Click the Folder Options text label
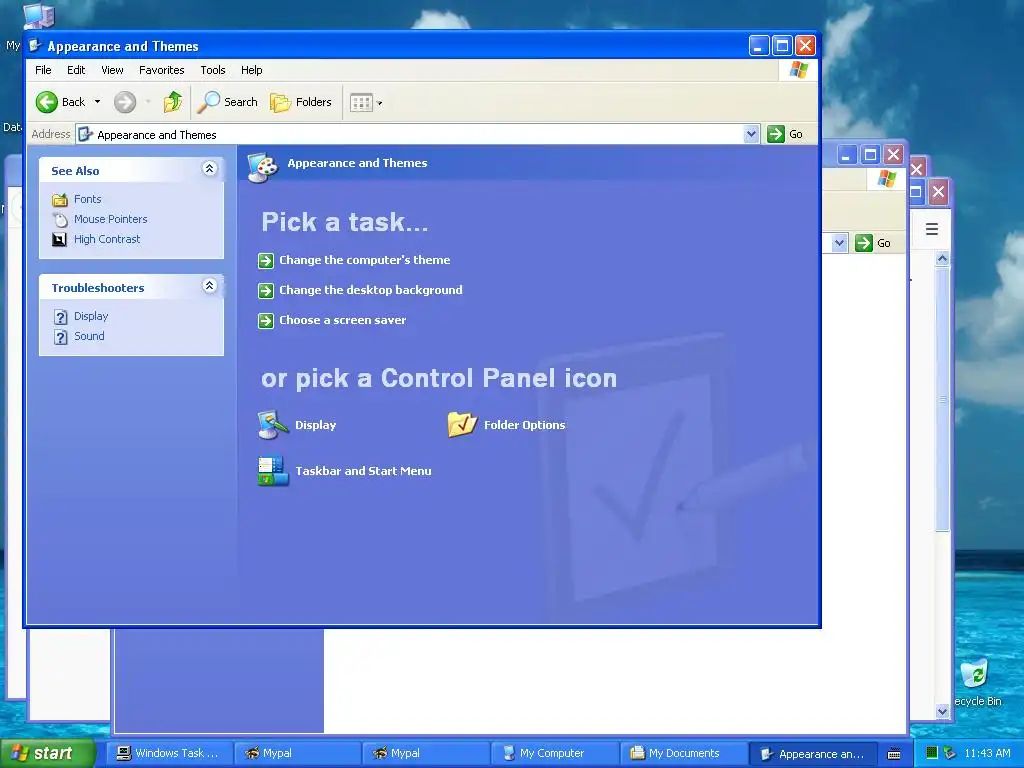Image resolution: width=1024 pixels, height=768 pixels. [524, 424]
